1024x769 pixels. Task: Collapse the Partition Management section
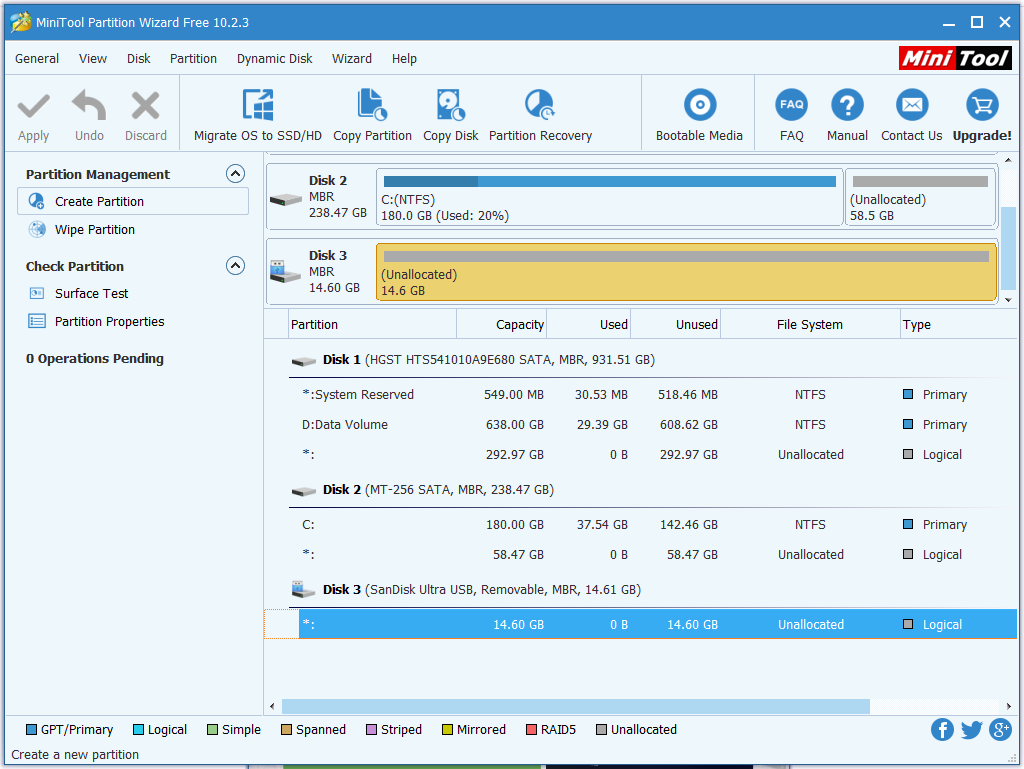tap(235, 174)
